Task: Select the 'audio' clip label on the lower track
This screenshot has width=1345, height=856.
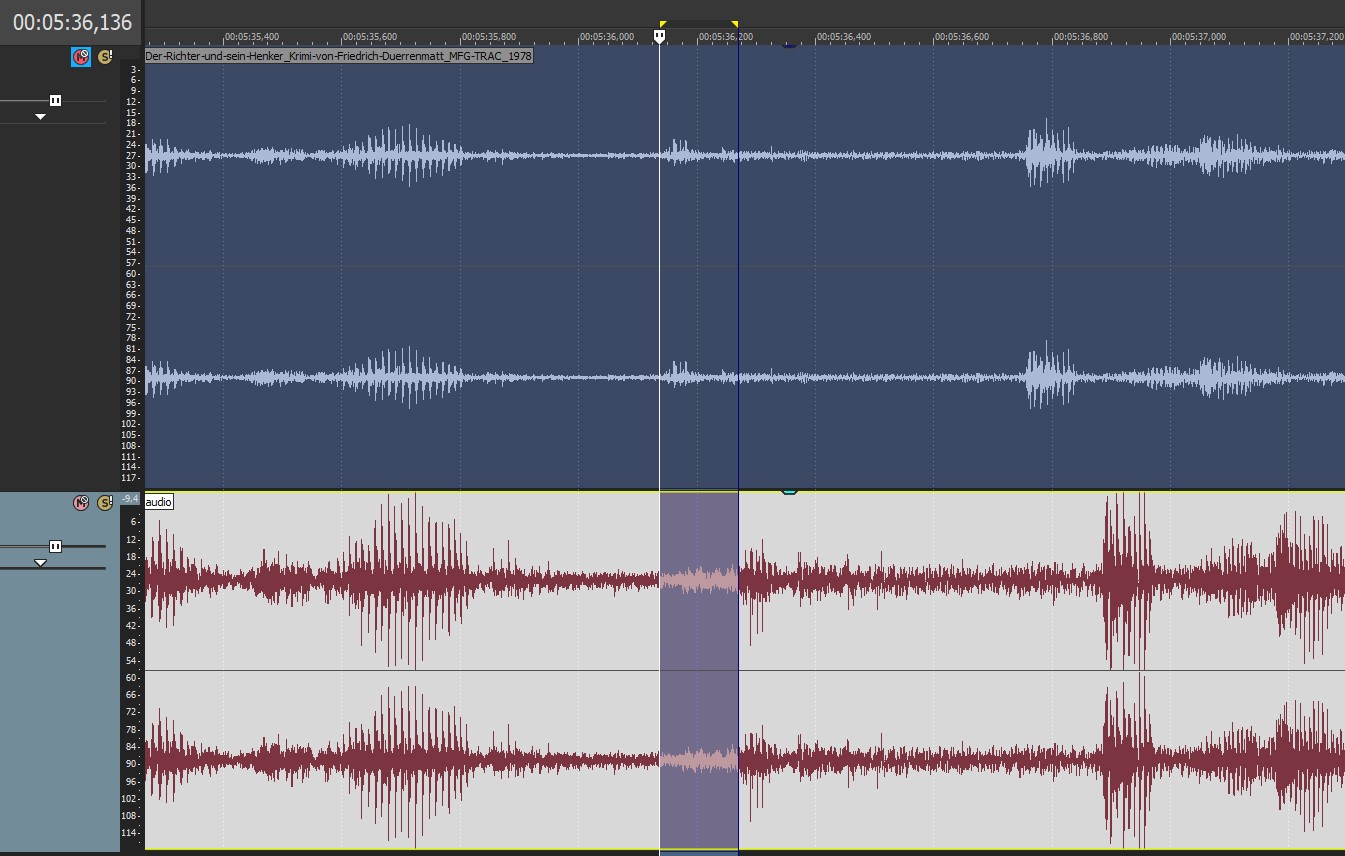Action: pos(159,501)
